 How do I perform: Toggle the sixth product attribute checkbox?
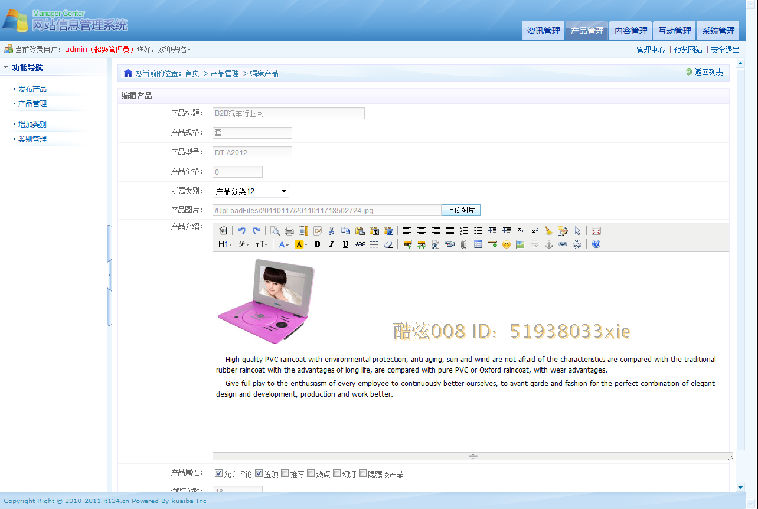pyautogui.click(x=363, y=473)
